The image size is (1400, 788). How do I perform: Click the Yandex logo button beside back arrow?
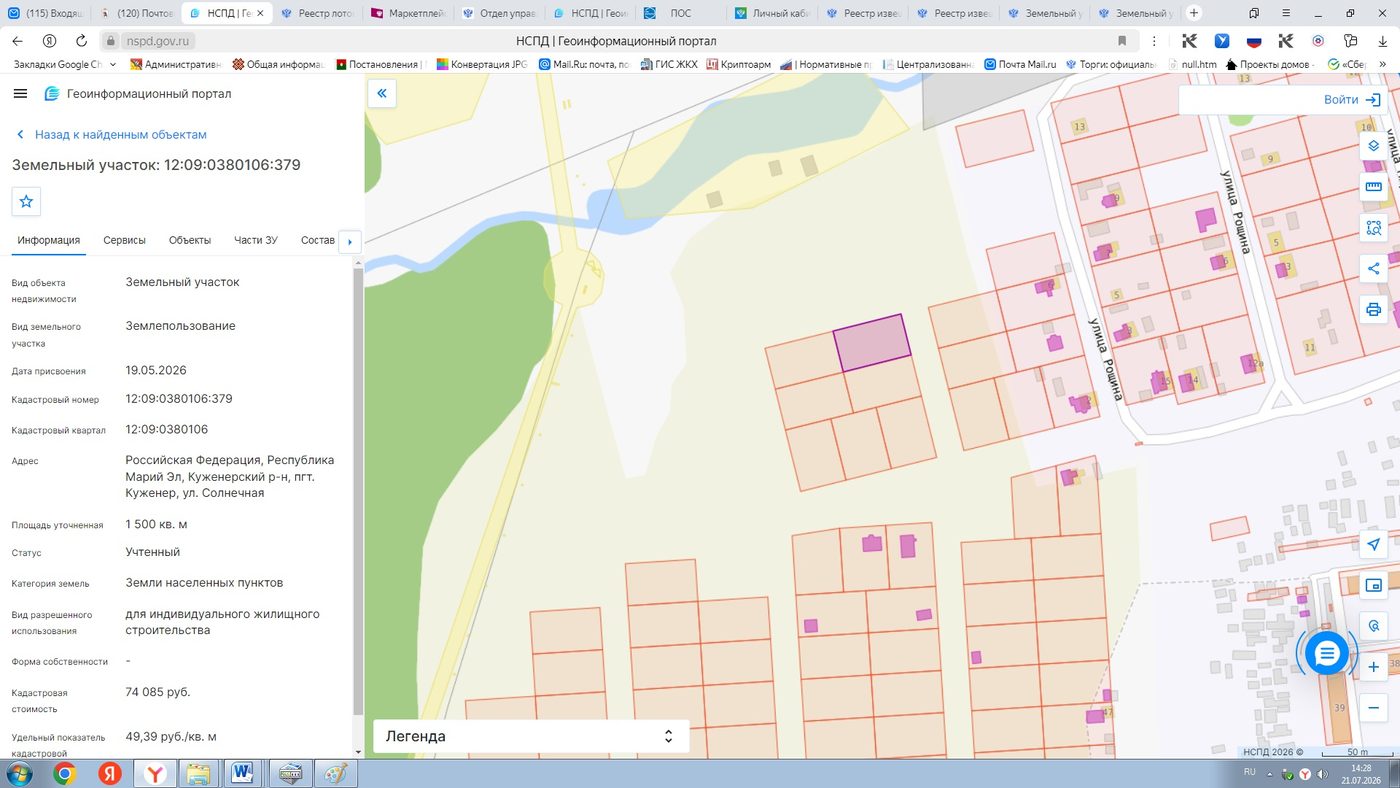pyautogui.click(x=49, y=41)
